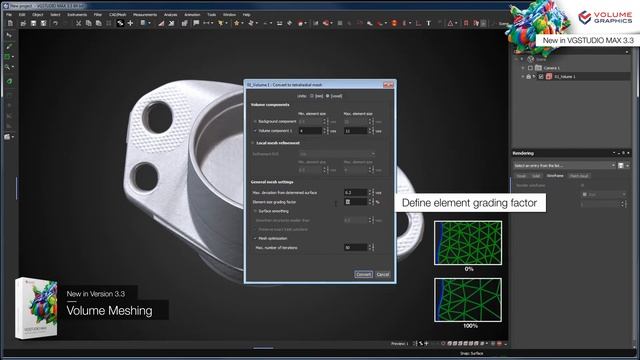Open the Measurements menu
This screenshot has width=640, height=360.
pos(145,15)
